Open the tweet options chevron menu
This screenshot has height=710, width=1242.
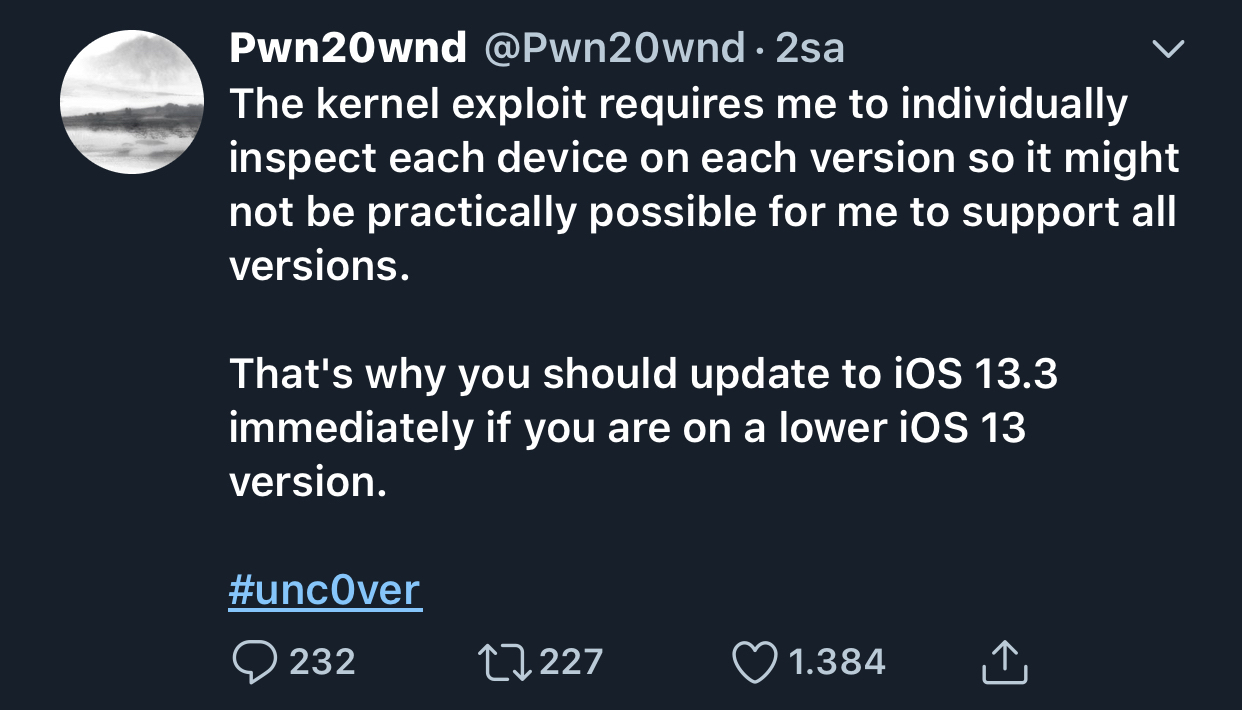[x=1167, y=47]
